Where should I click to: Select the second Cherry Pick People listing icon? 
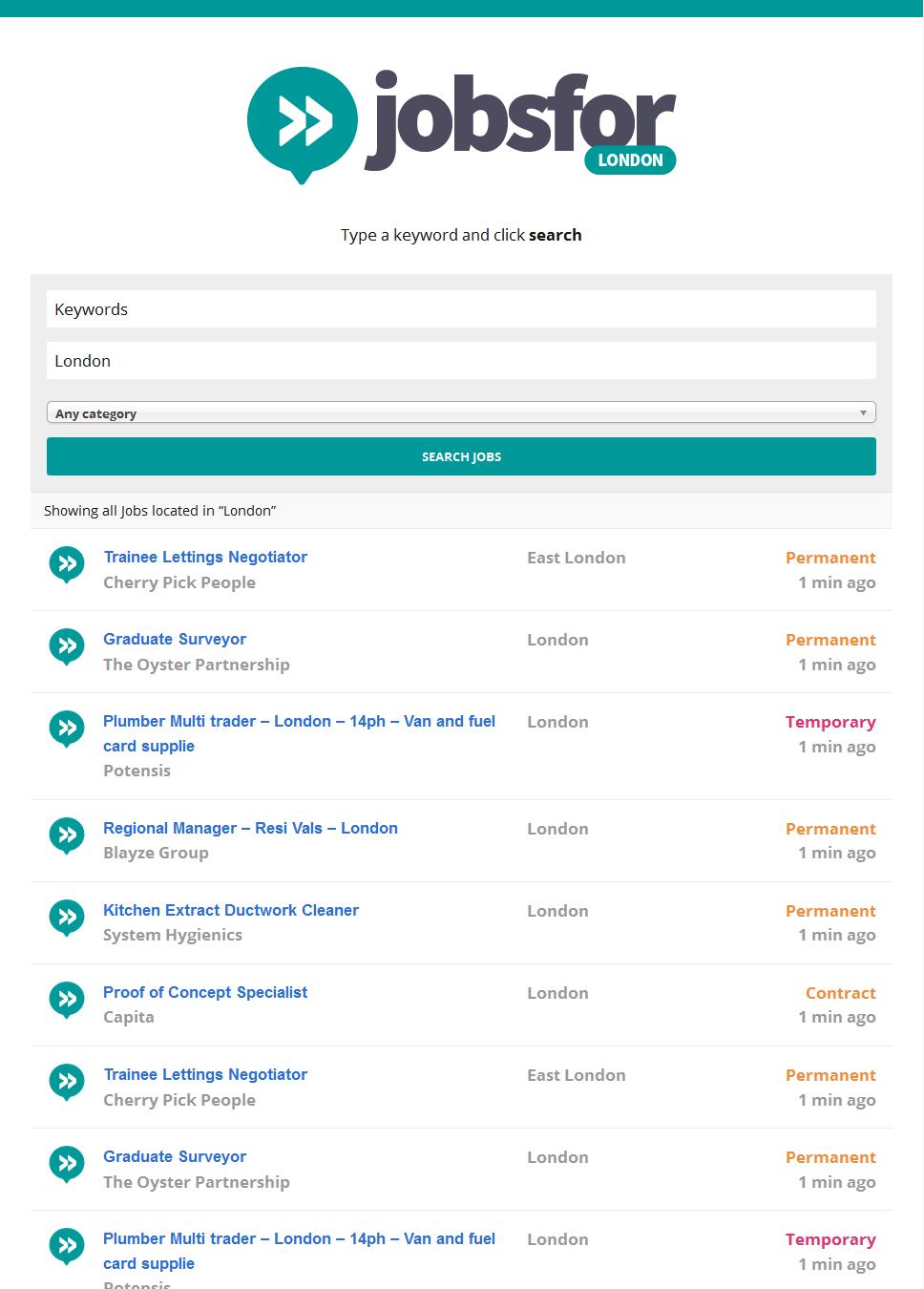[x=67, y=1082]
